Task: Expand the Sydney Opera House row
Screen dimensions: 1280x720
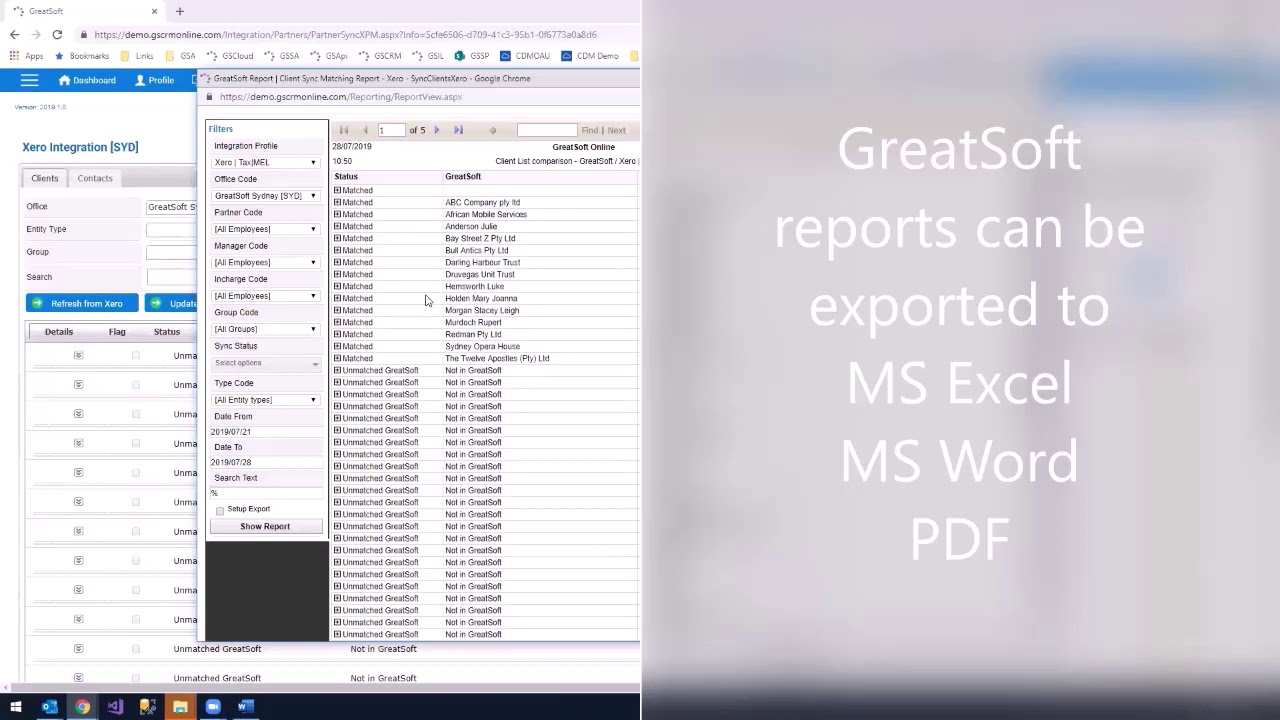Action: (337, 346)
